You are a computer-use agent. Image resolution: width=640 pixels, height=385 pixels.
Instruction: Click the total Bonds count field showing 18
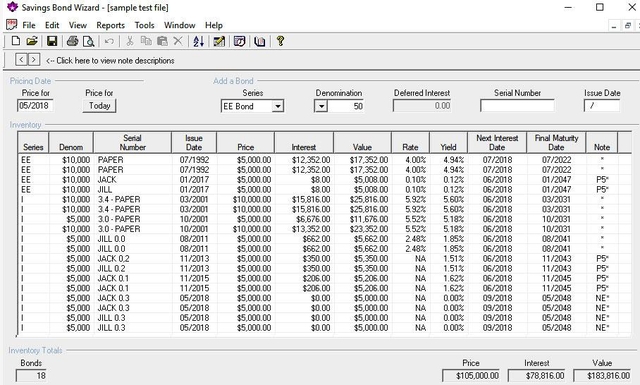pyautogui.click(x=31, y=376)
